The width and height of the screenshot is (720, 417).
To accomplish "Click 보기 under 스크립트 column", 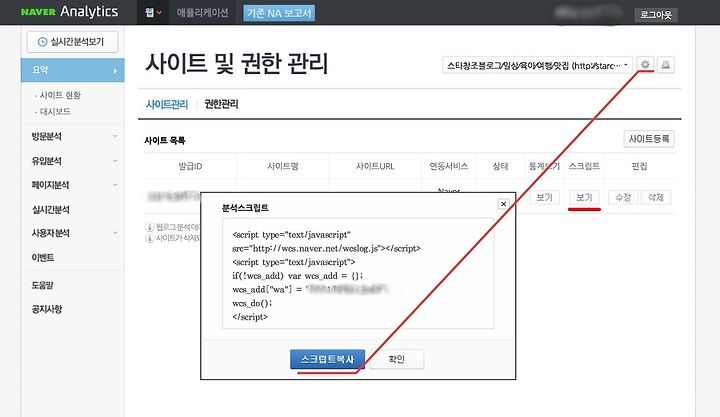I will pyautogui.click(x=584, y=197).
